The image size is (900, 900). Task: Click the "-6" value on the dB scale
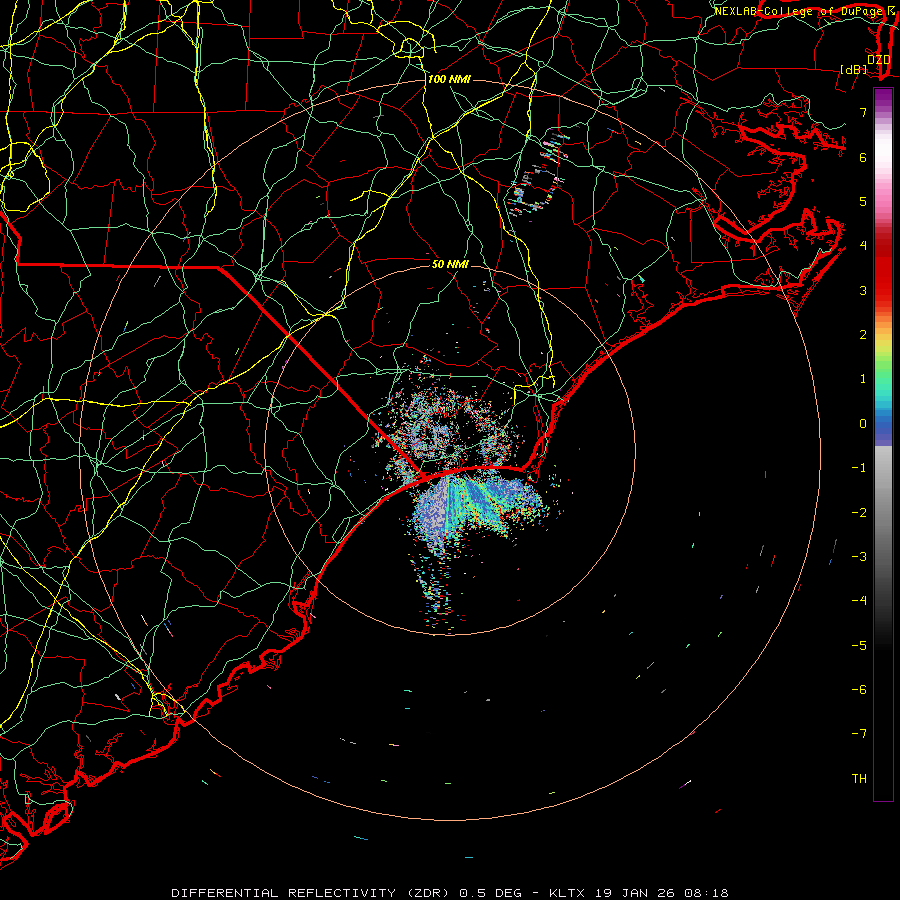point(859,690)
